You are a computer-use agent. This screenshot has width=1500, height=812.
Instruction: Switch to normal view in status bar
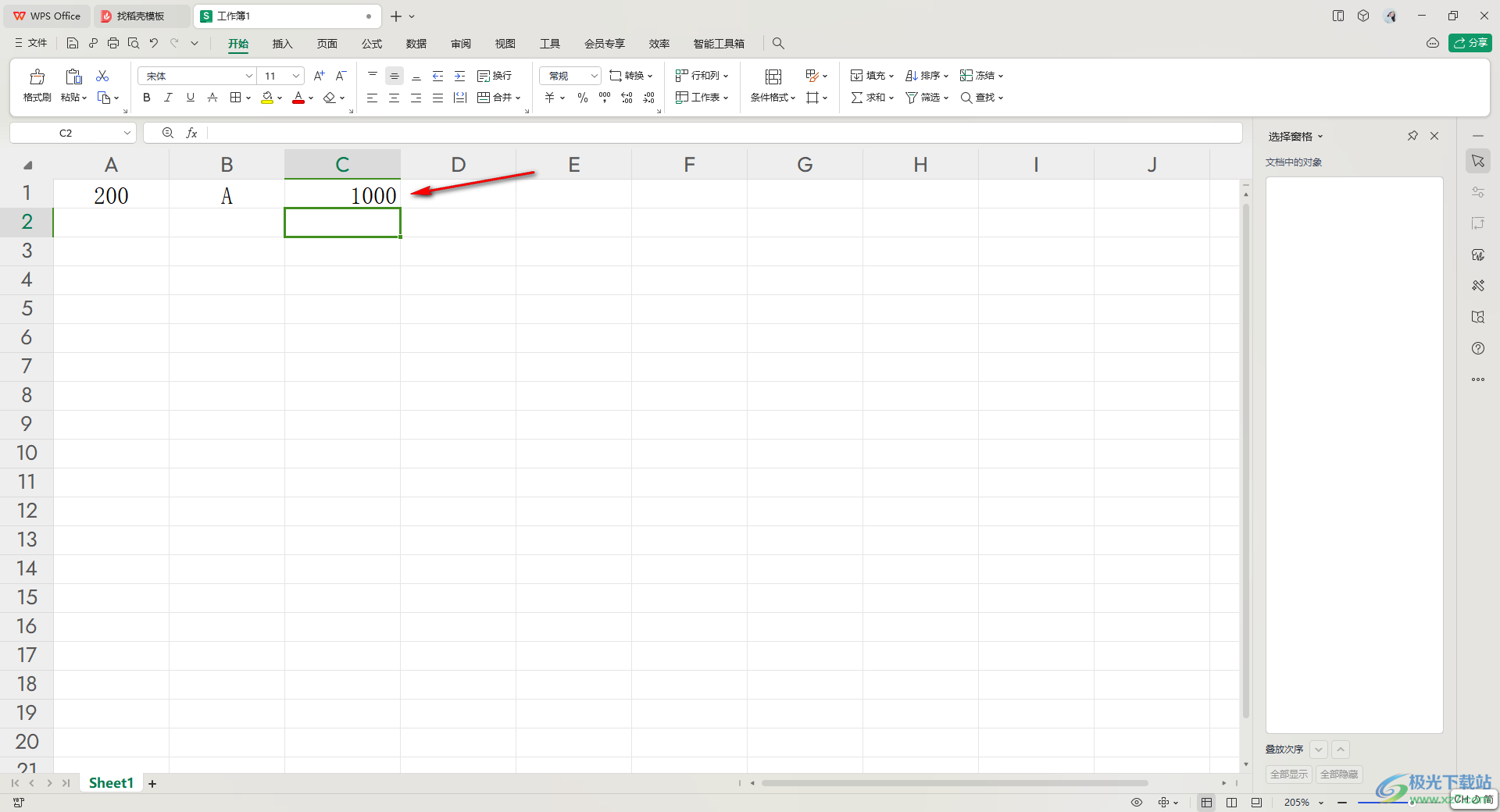pyautogui.click(x=1206, y=802)
